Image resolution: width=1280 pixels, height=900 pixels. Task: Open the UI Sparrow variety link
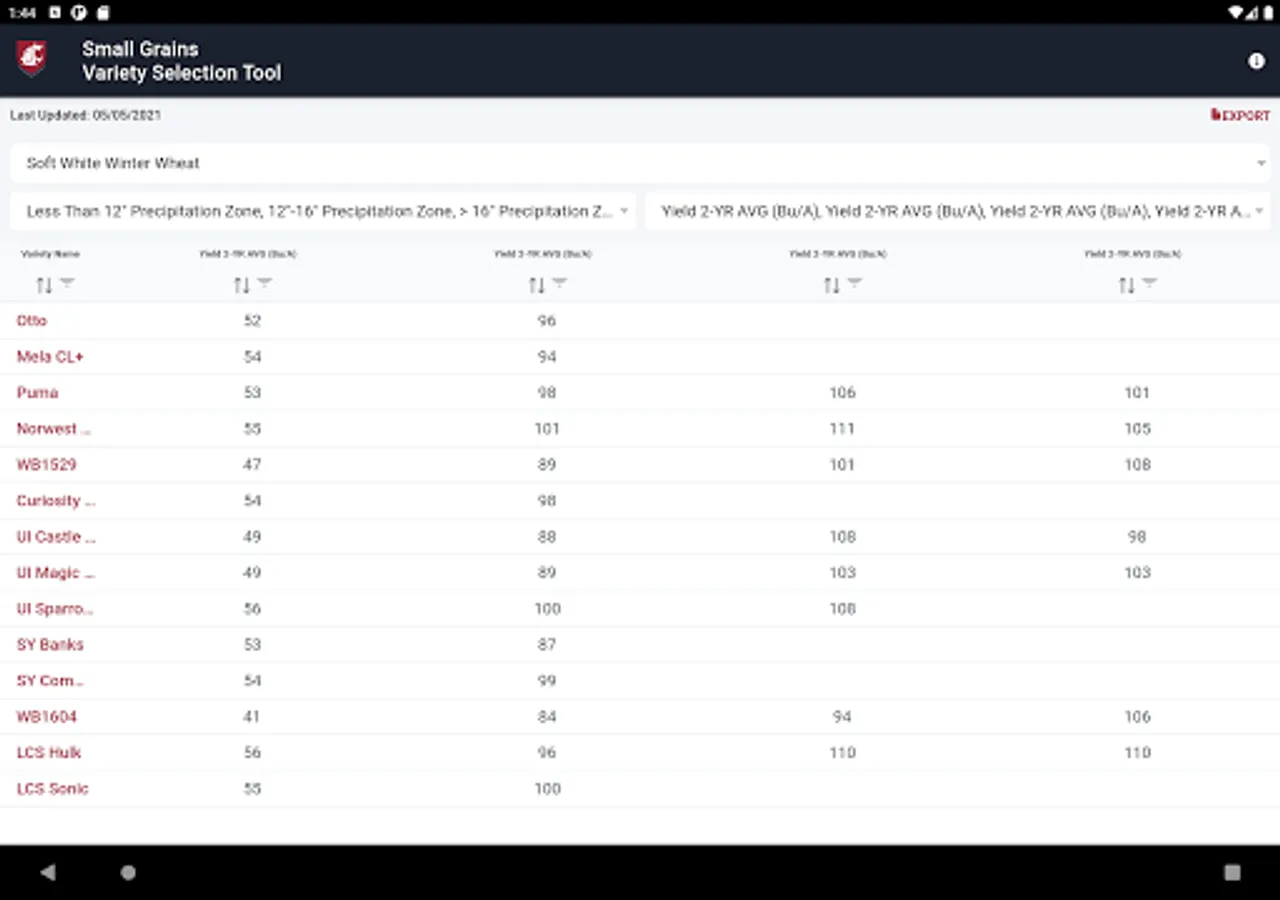pyautogui.click(x=55, y=609)
